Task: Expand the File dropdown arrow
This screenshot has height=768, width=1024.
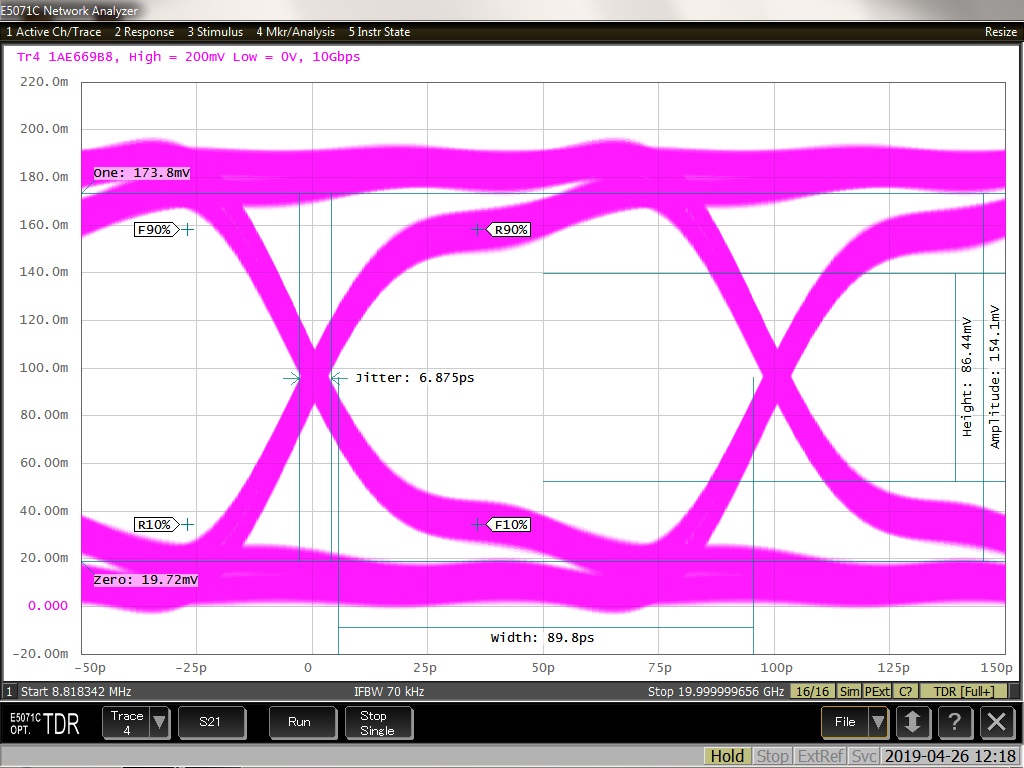Action: [878, 722]
